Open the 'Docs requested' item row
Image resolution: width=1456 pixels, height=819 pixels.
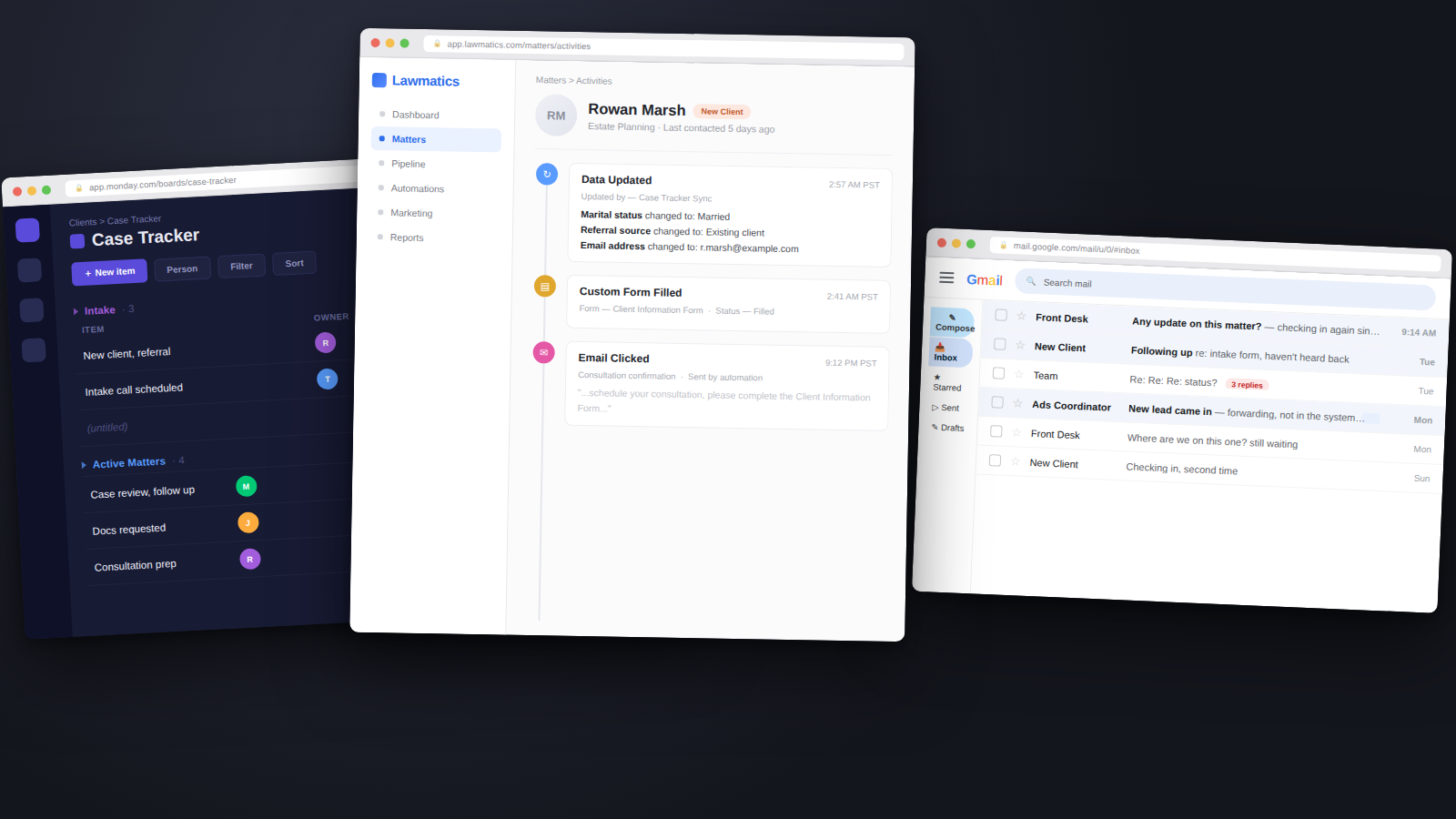(x=218, y=525)
